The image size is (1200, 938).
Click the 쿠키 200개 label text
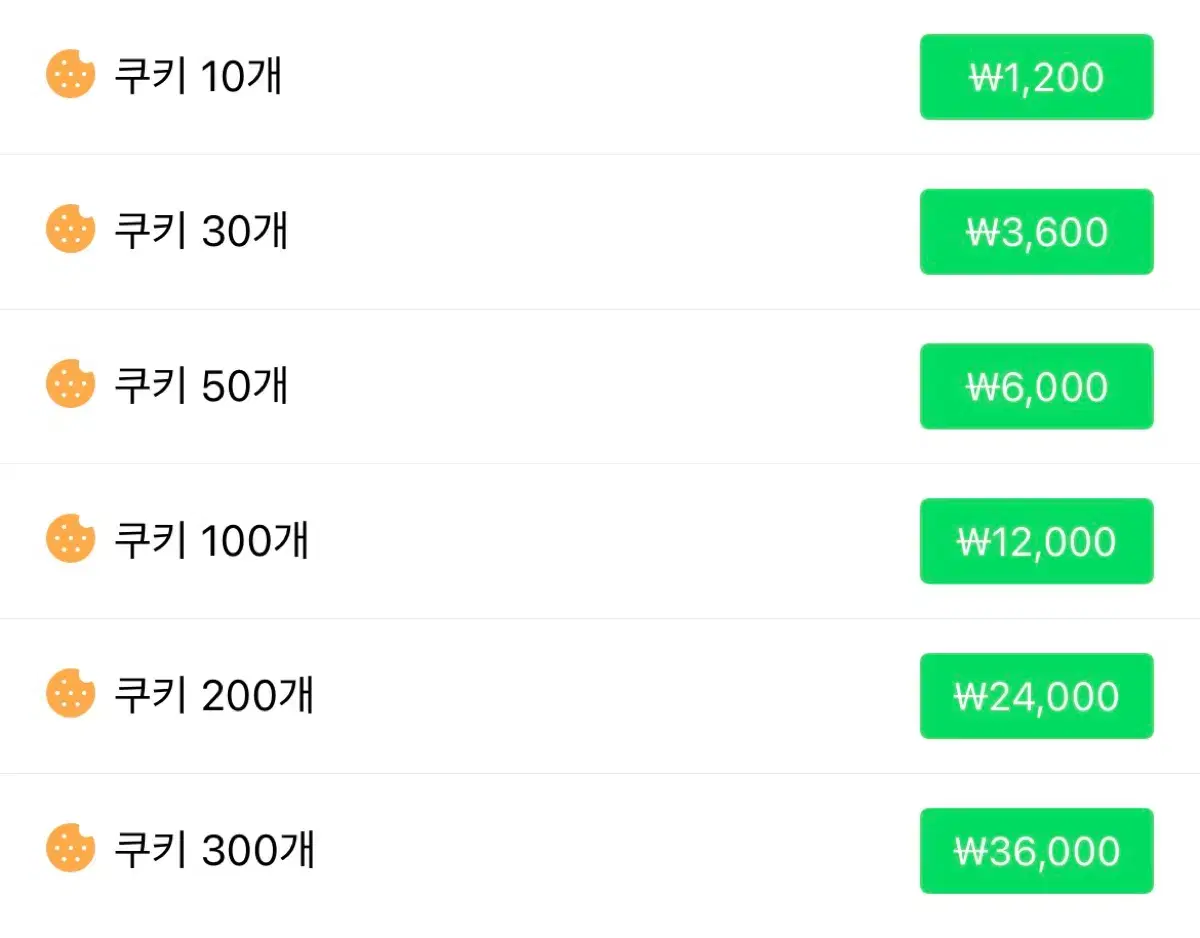click(x=214, y=696)
